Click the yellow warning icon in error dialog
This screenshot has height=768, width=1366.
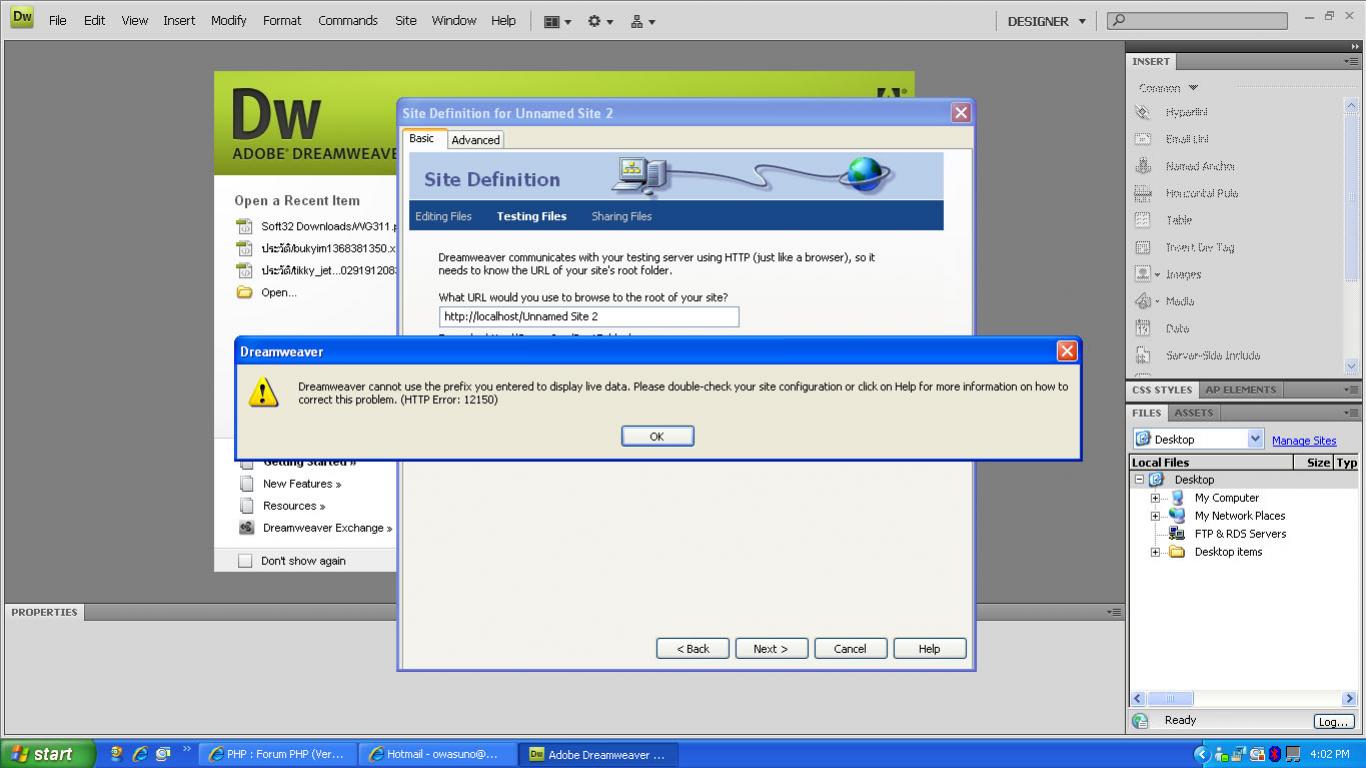pos(263,392)
